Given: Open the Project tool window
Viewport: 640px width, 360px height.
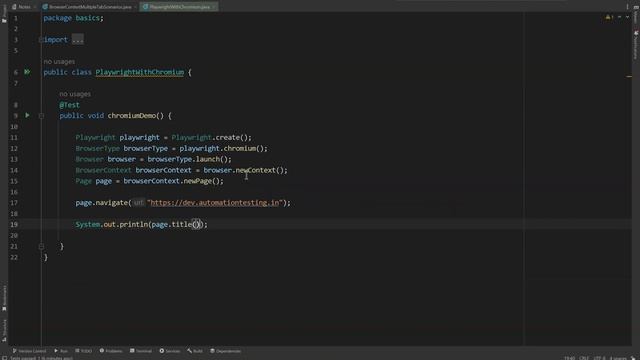Looking at the screenshot, I should (4, 14).
